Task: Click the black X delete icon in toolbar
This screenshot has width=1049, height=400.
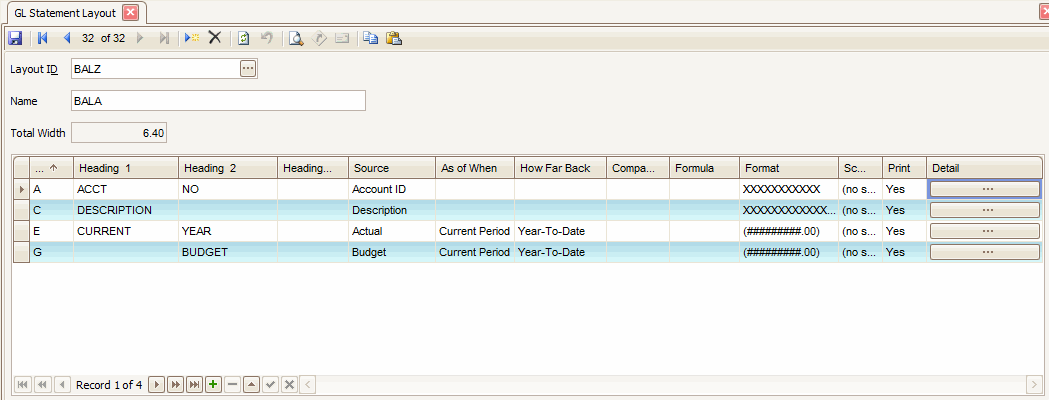Action: pos(214,38)
